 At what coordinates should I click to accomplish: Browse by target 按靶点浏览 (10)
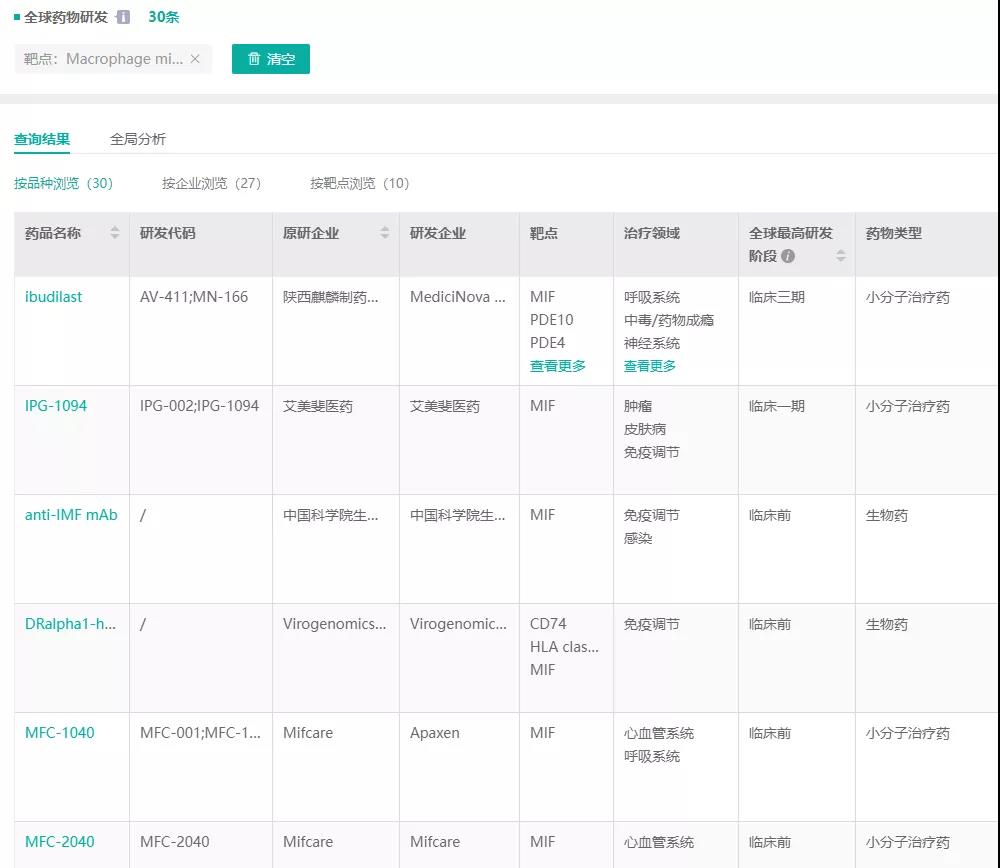[359, 183]
